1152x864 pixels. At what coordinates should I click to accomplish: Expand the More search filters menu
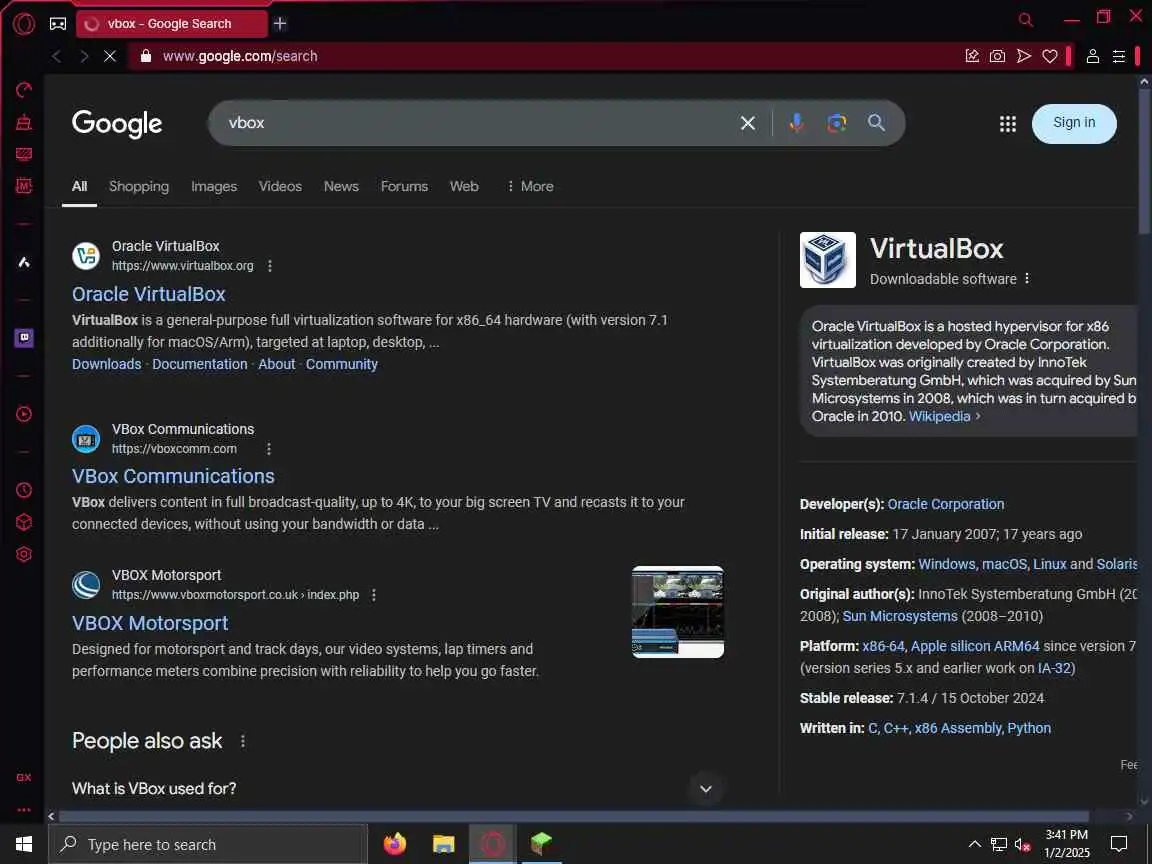(530, 186)
